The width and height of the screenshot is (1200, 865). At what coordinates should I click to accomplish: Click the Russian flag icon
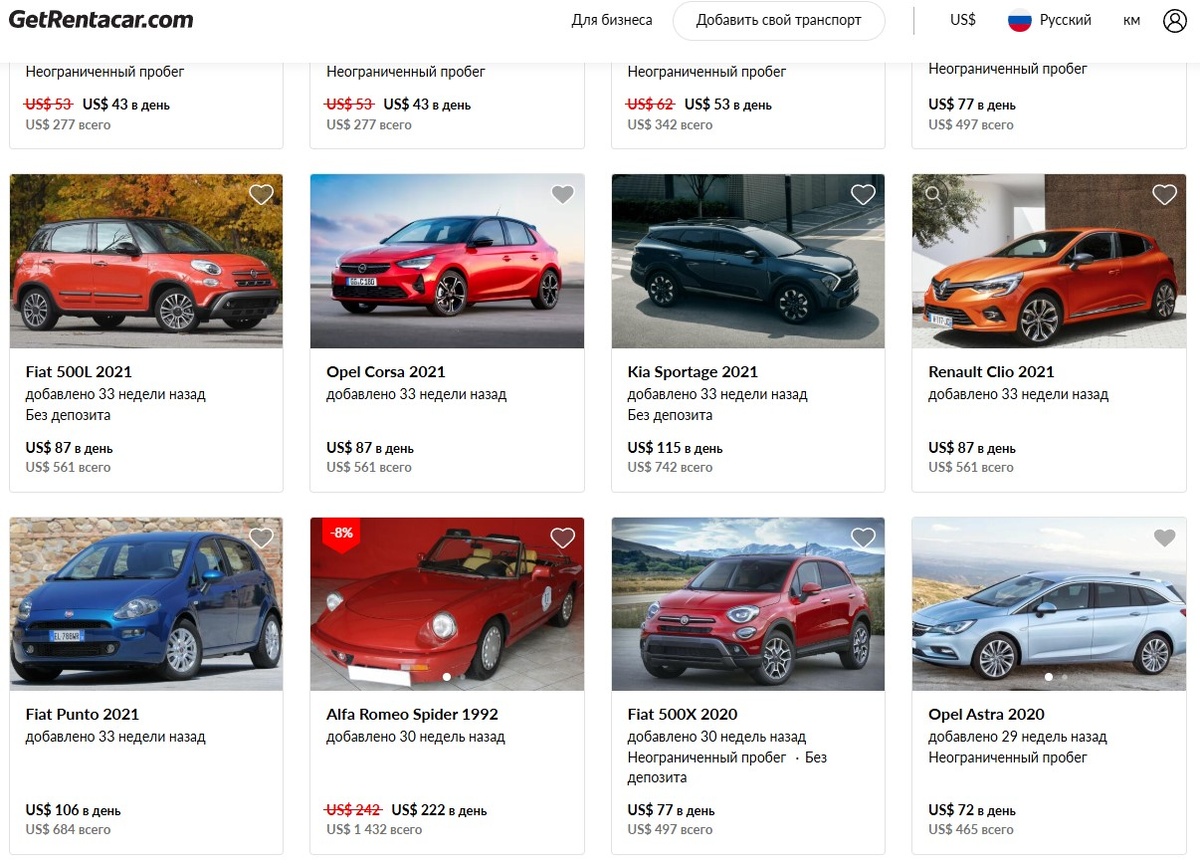(x=1018, y=19)
